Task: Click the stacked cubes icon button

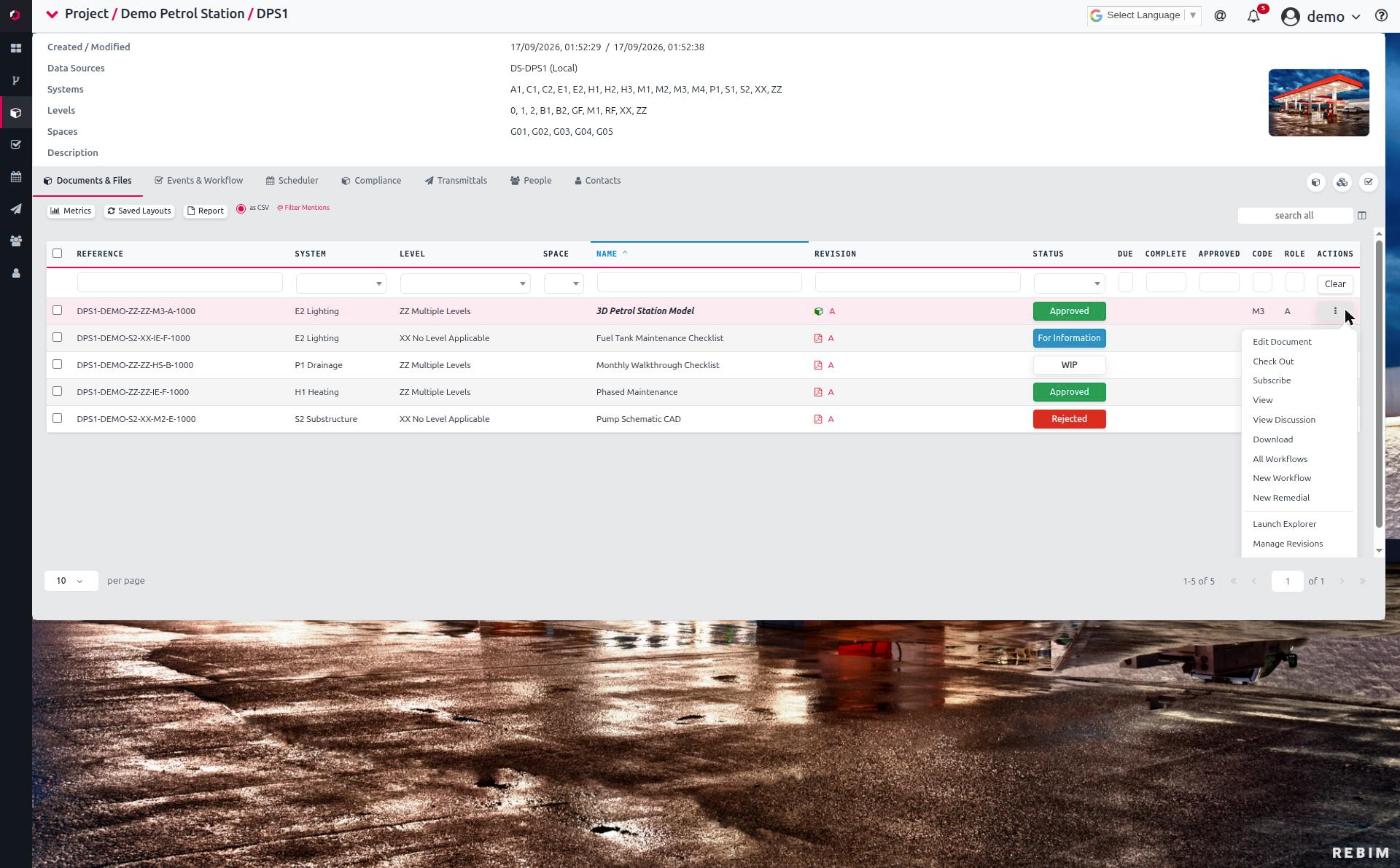Action: tap(1342, 182)
